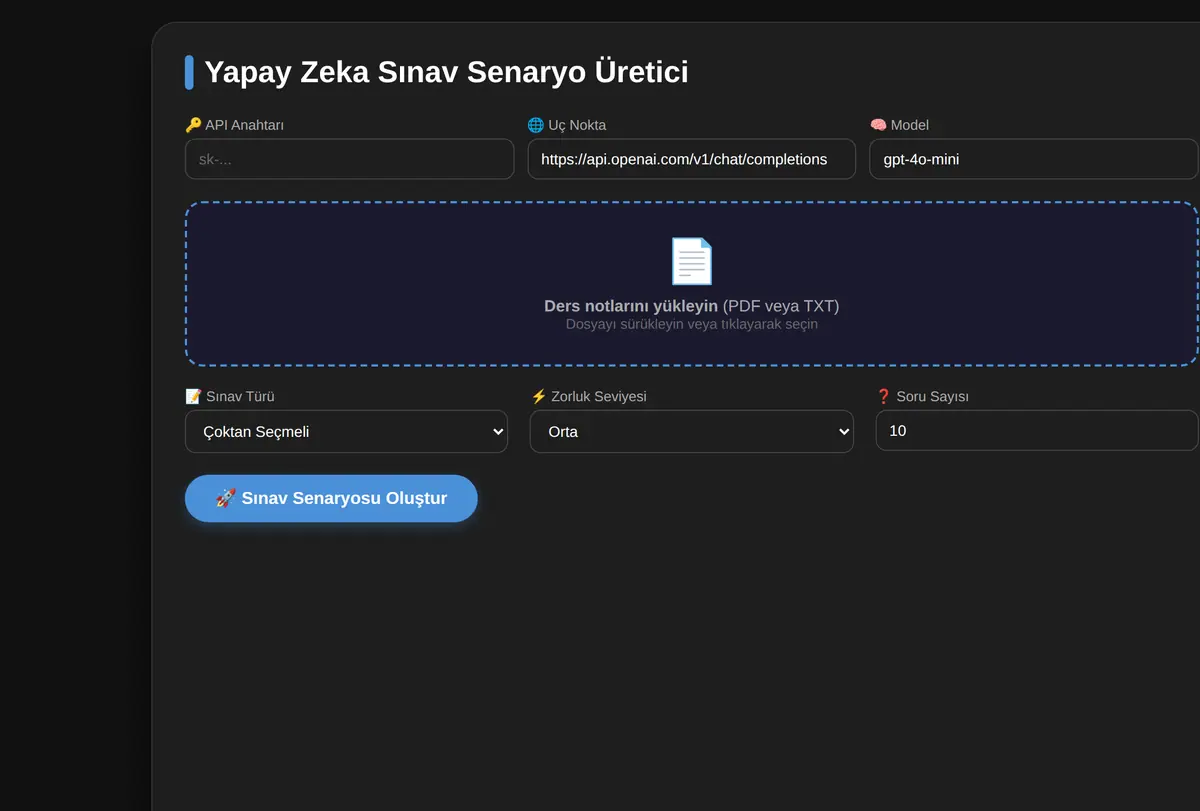Click the memo icon beside Sınav Türü
The width and height of the screenshot is (1200, 811).
tap(193, 396)
